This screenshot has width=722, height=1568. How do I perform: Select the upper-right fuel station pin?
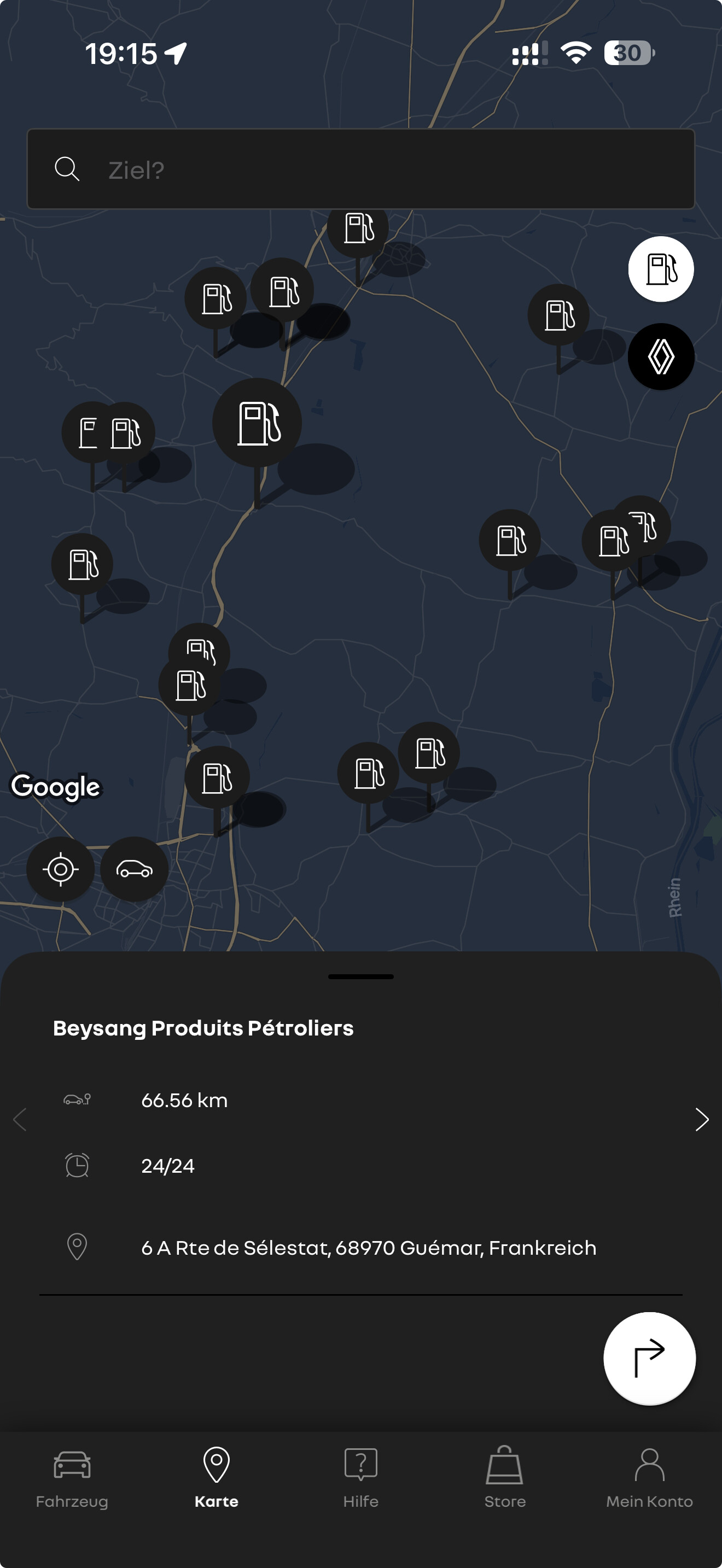point(558,315)
